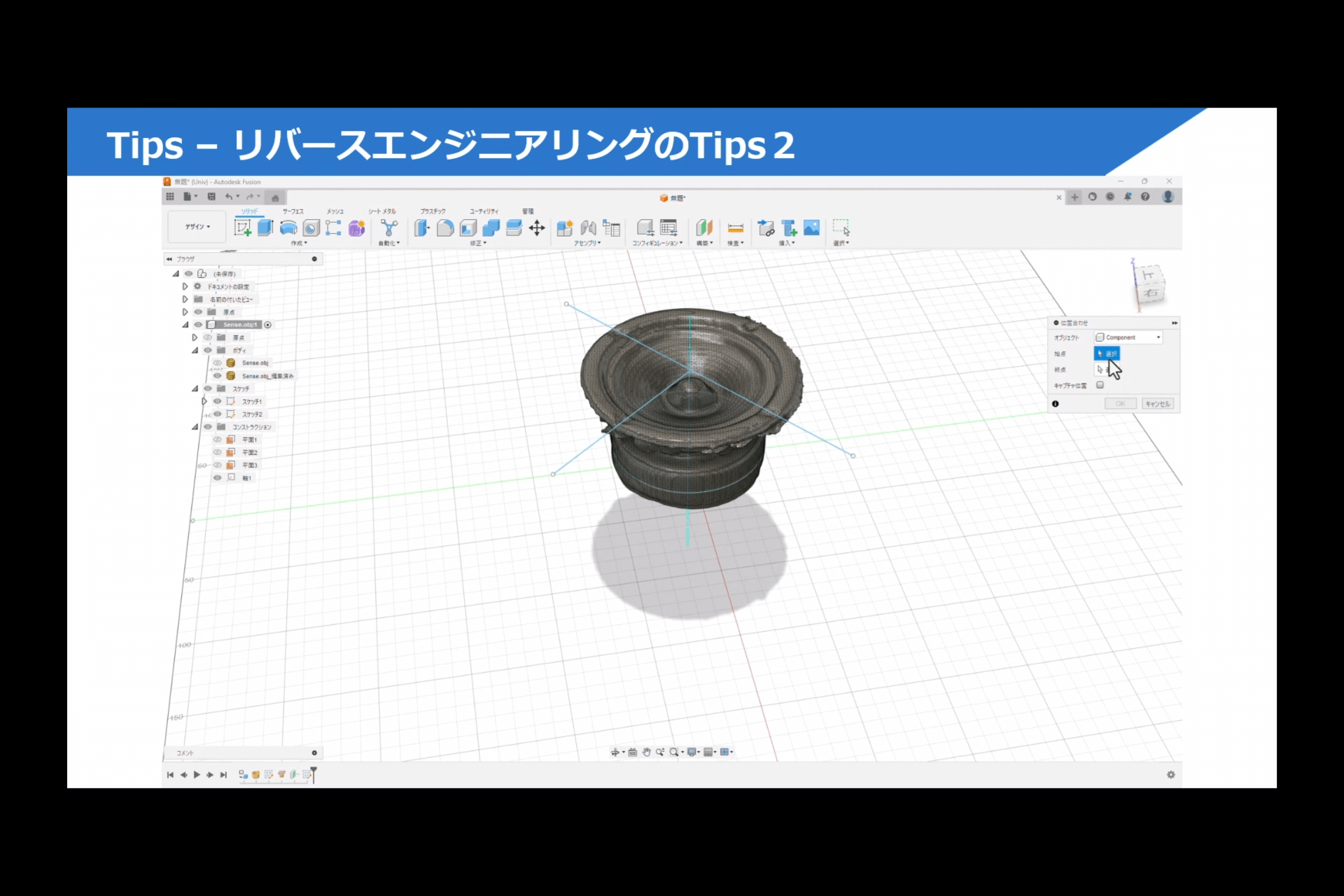Hide the スケッチ2 sketch
The height and width of the screenshot is (896, 1344).
click(217, 414)
